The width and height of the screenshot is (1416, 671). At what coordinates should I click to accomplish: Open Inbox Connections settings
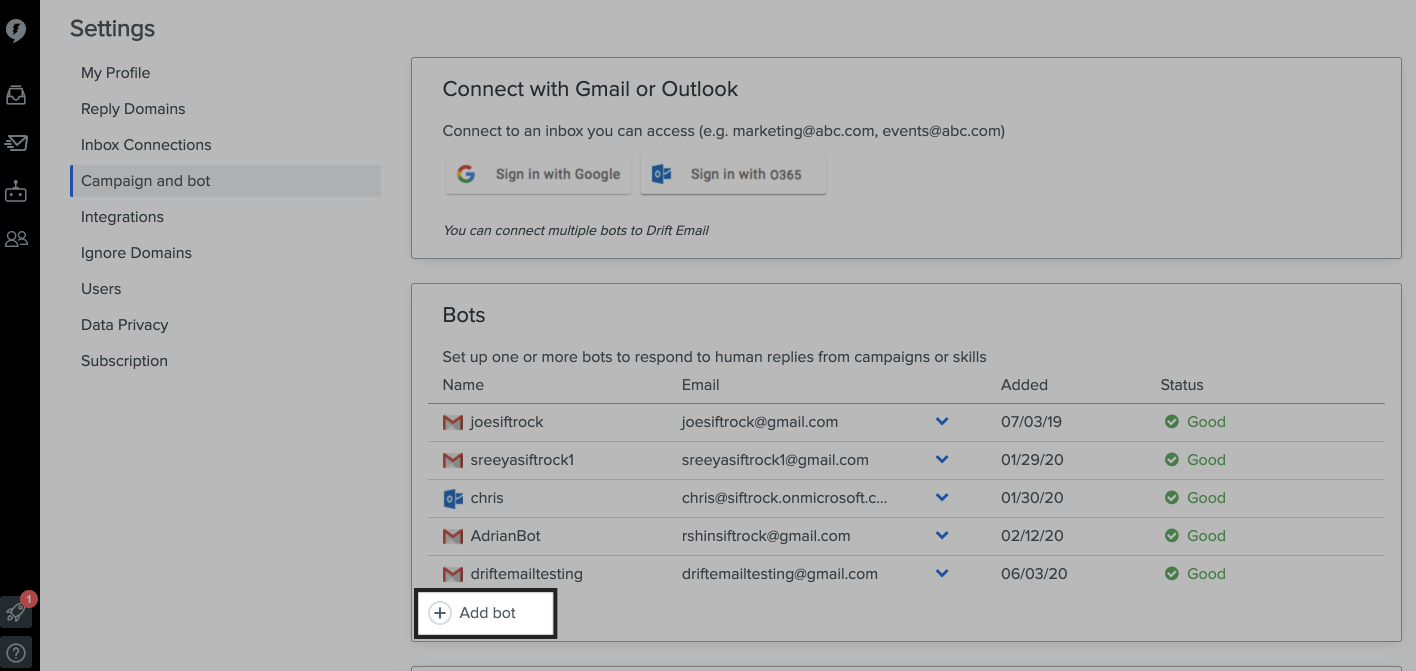click(146, 145)
